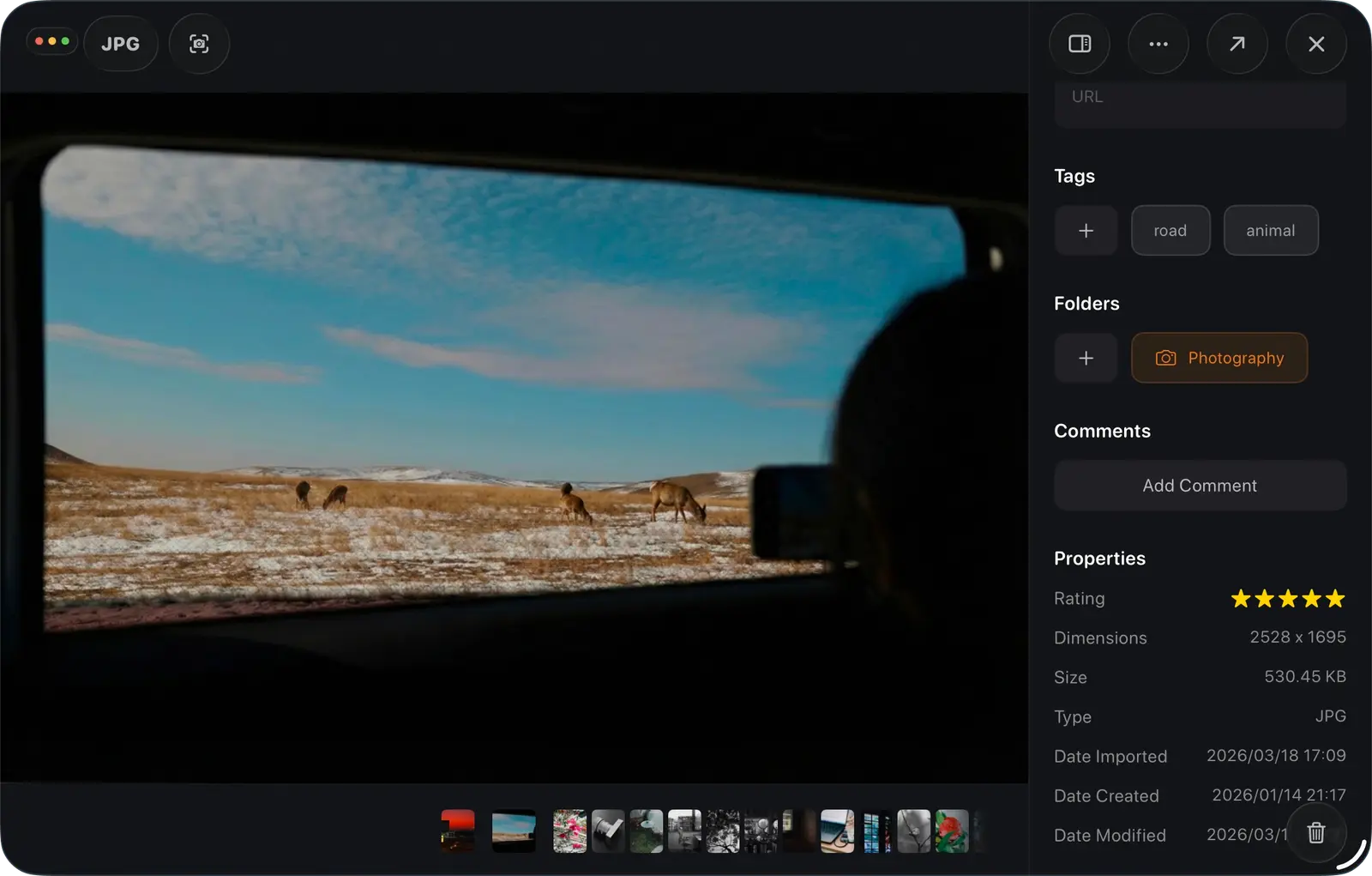Add image to a folder with plus
The width and height of the screenshot is (1372, 876).
pyautogui.click(x=1086, y=358)
